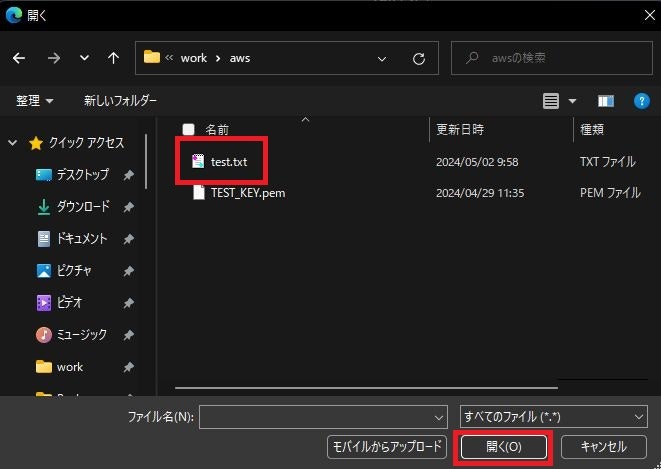The height and width of the screenshot is (469, 661).
Task: Open the すべてのファイル (*.*) filter dropdown
Action: [x=554, y=417]
